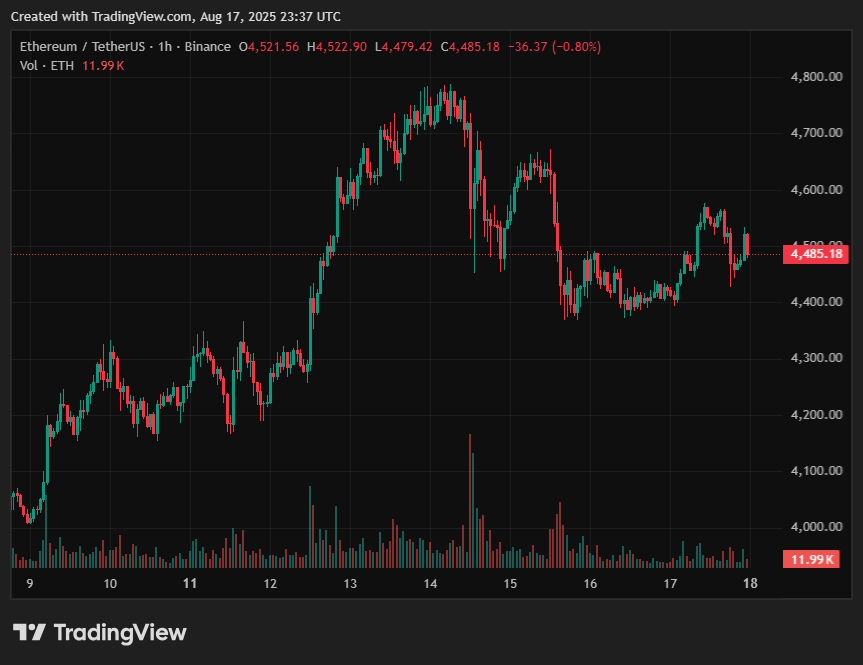The height and width of the screenshot is (665, 863).
Task: Click the low value L4,479.42
Action: click(403, 47)
